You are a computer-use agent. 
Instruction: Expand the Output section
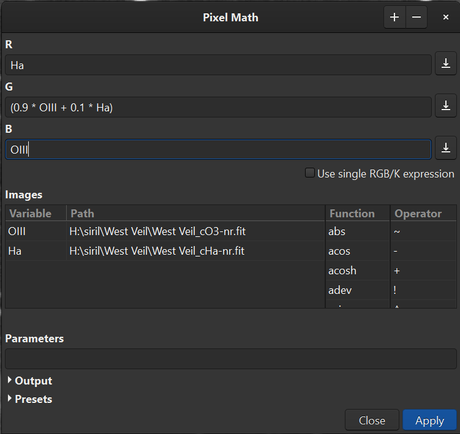click(30, 380)
